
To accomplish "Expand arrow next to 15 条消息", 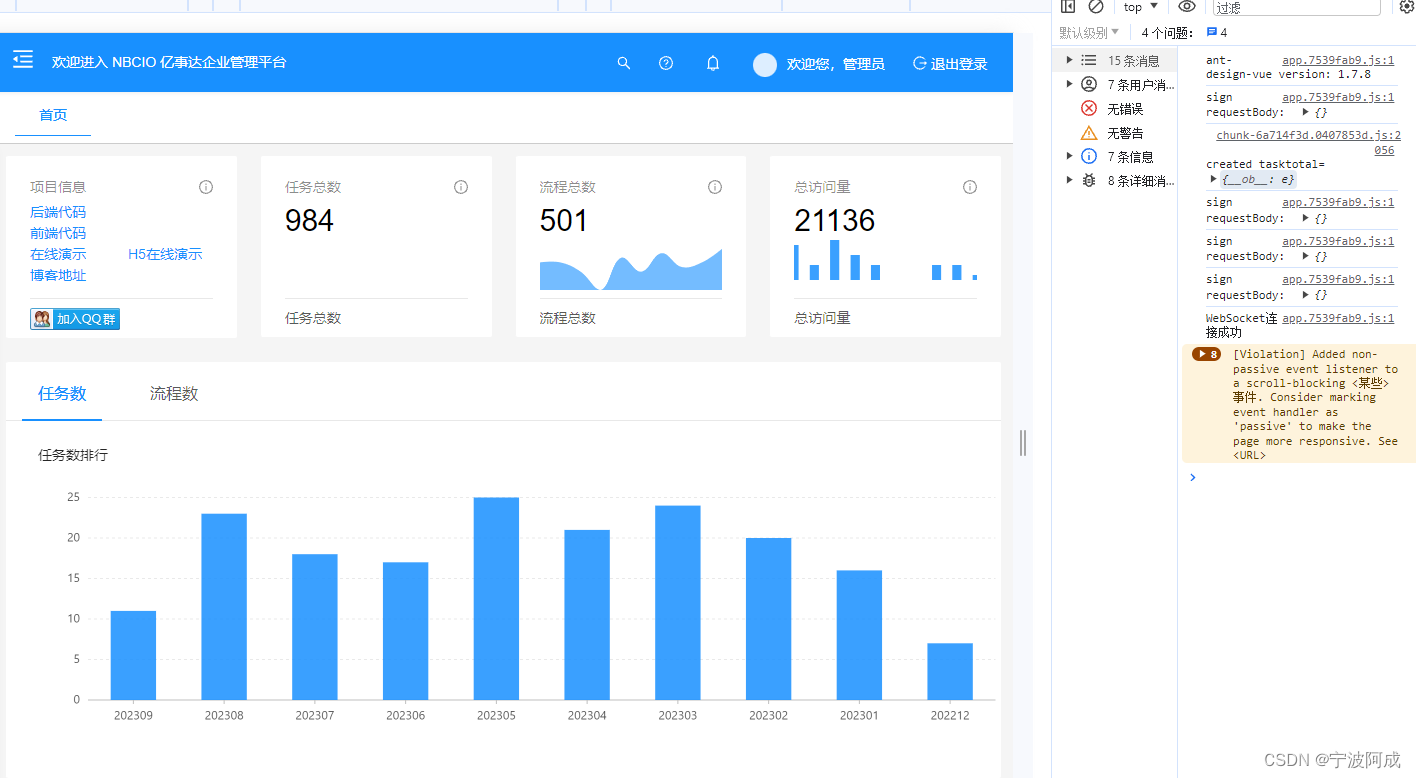I will (1069, 61).
